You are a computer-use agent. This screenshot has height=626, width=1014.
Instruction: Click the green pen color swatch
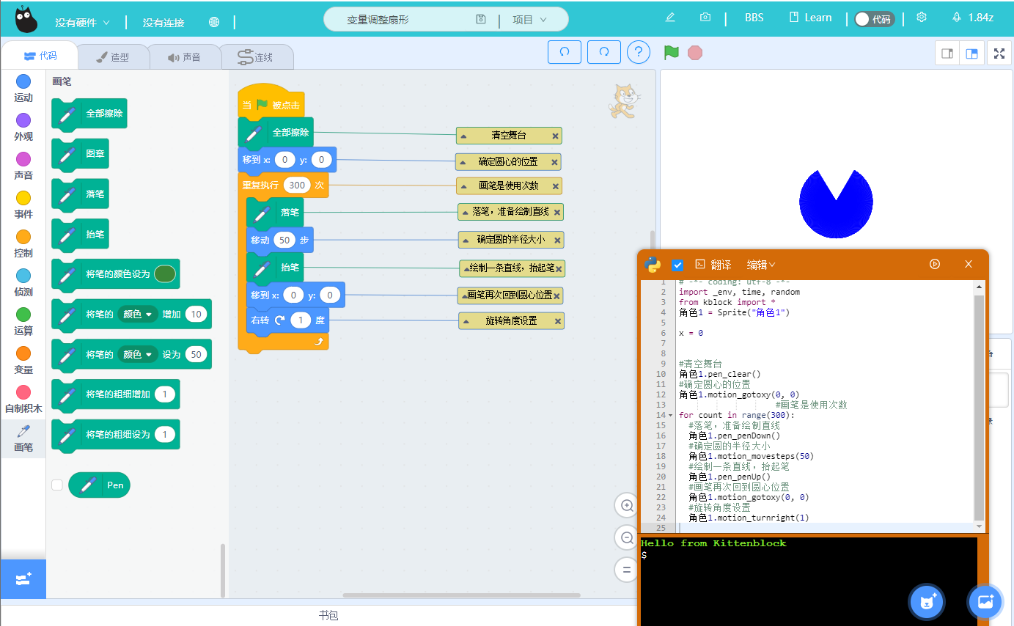coord(166,274)
